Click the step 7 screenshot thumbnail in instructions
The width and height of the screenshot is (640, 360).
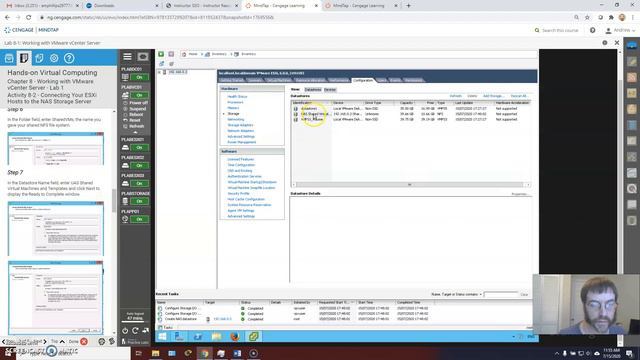tap(56, 229)
